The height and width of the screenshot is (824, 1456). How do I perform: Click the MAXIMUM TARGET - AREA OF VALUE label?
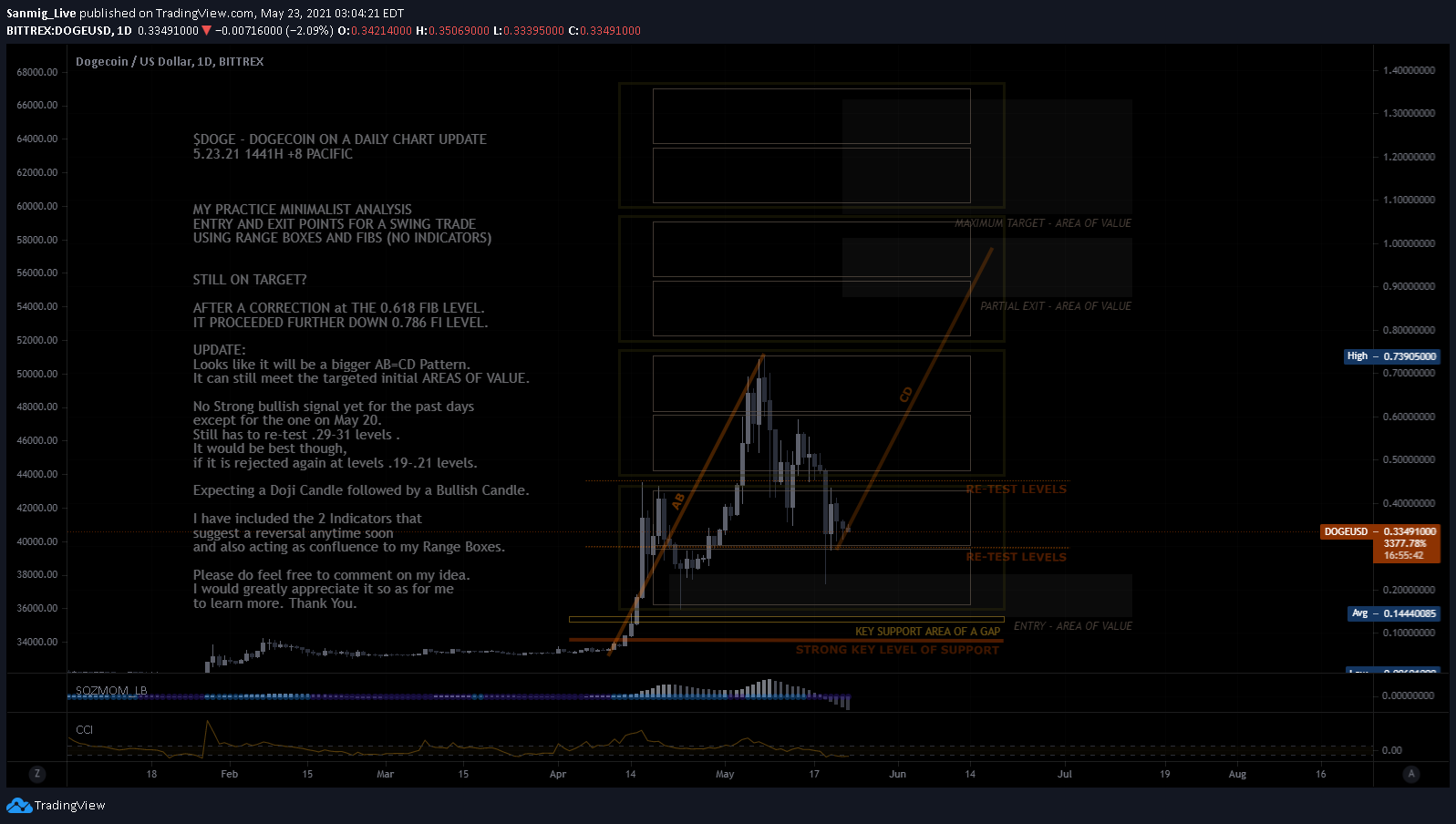point(1043,223)
